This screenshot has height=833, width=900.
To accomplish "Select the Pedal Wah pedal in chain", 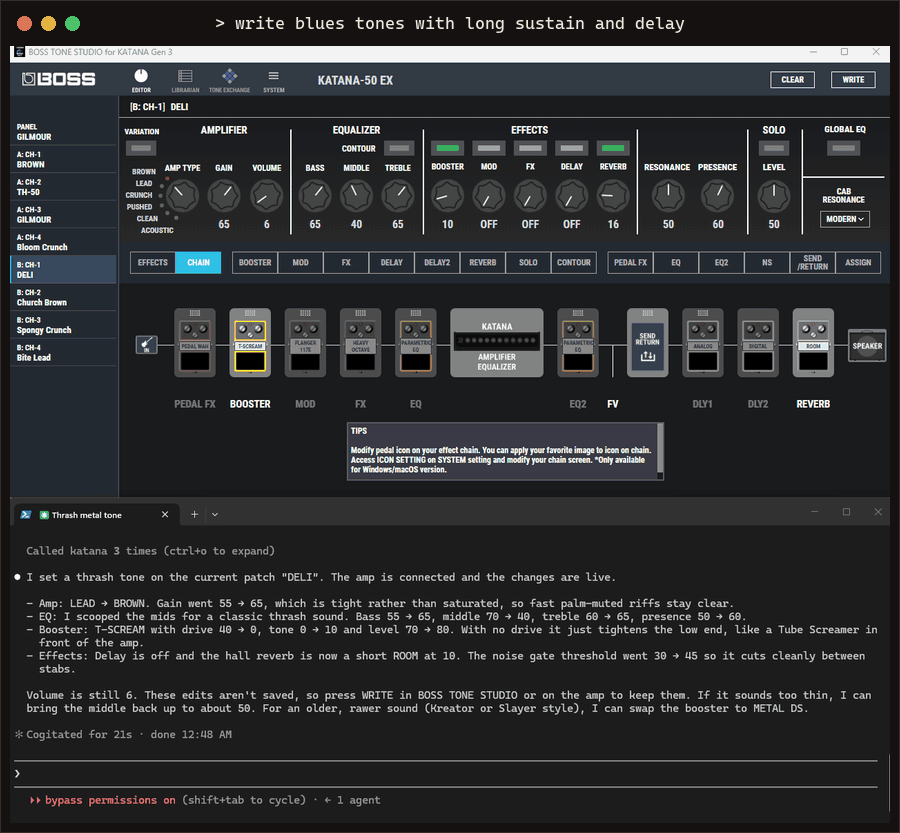I will [x=195, y=343].
